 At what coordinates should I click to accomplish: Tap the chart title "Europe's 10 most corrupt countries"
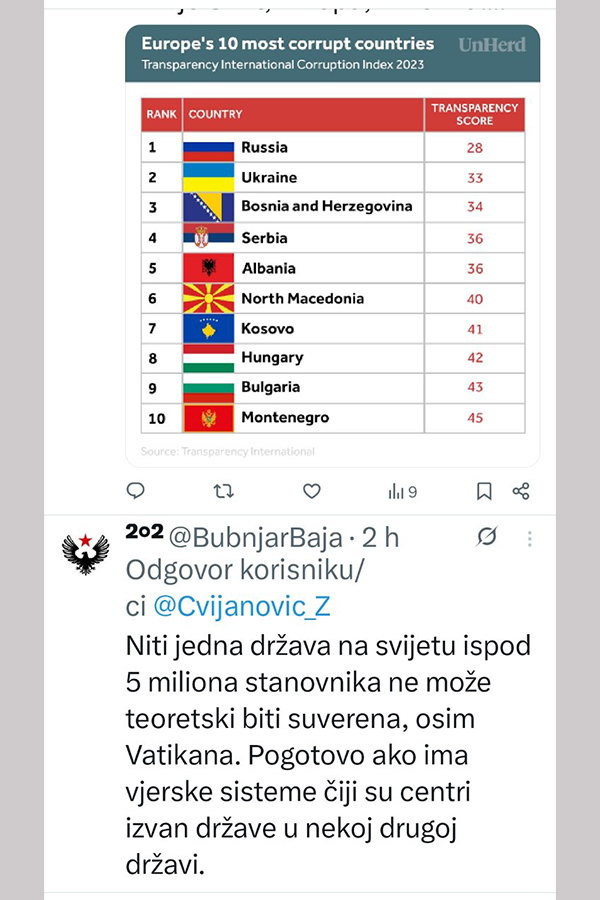pyautogui.click(x=288, y=44)
